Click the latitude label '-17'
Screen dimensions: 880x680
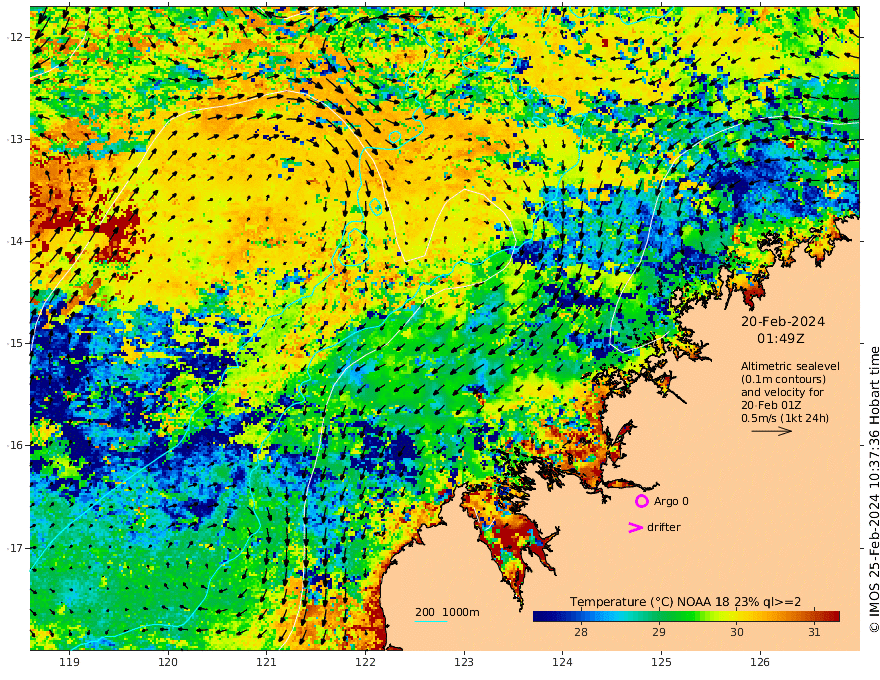click(14, 548)
